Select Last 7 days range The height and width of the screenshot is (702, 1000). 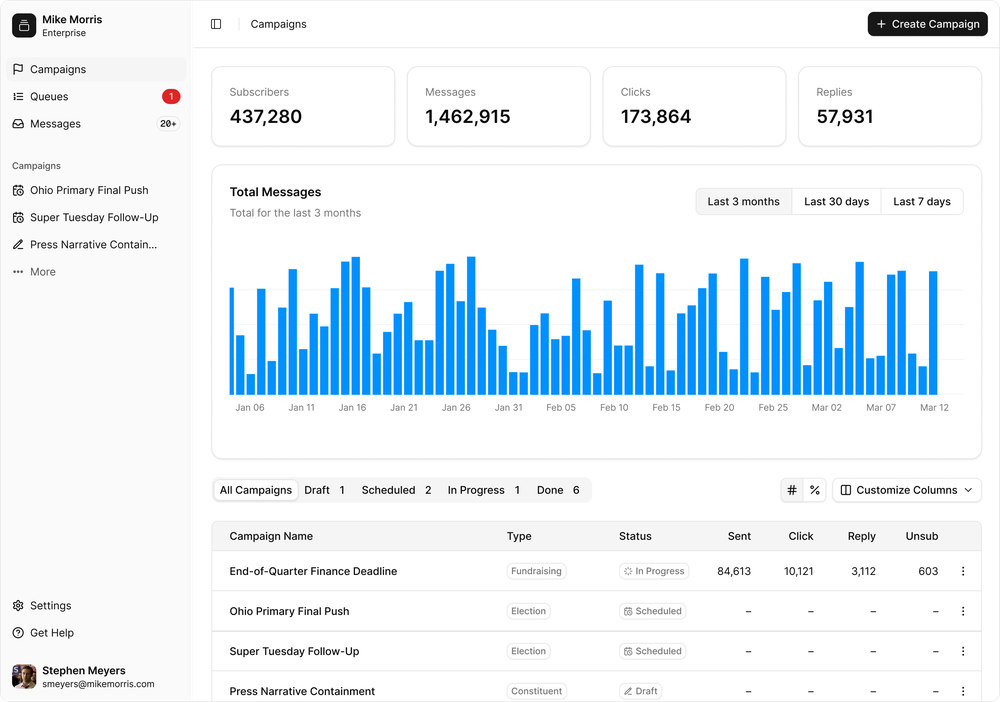pos(922,201)
